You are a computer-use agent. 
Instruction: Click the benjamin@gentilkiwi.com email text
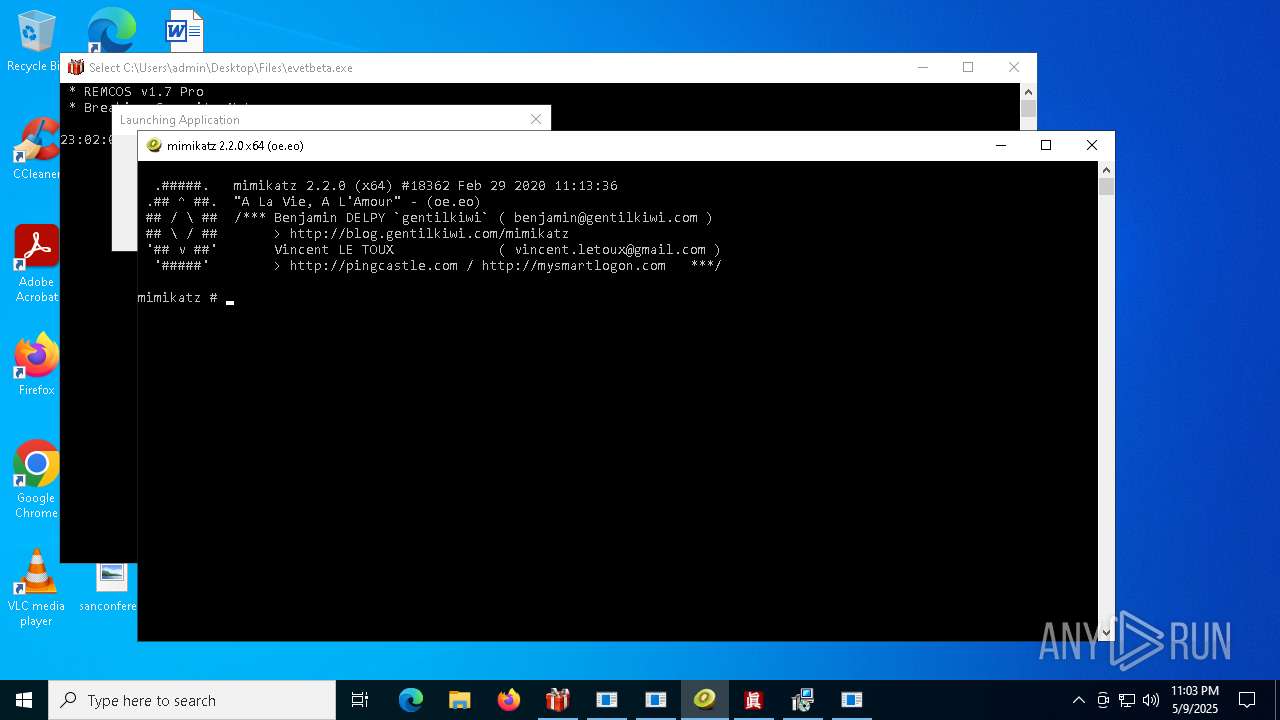tap(606, 217)
